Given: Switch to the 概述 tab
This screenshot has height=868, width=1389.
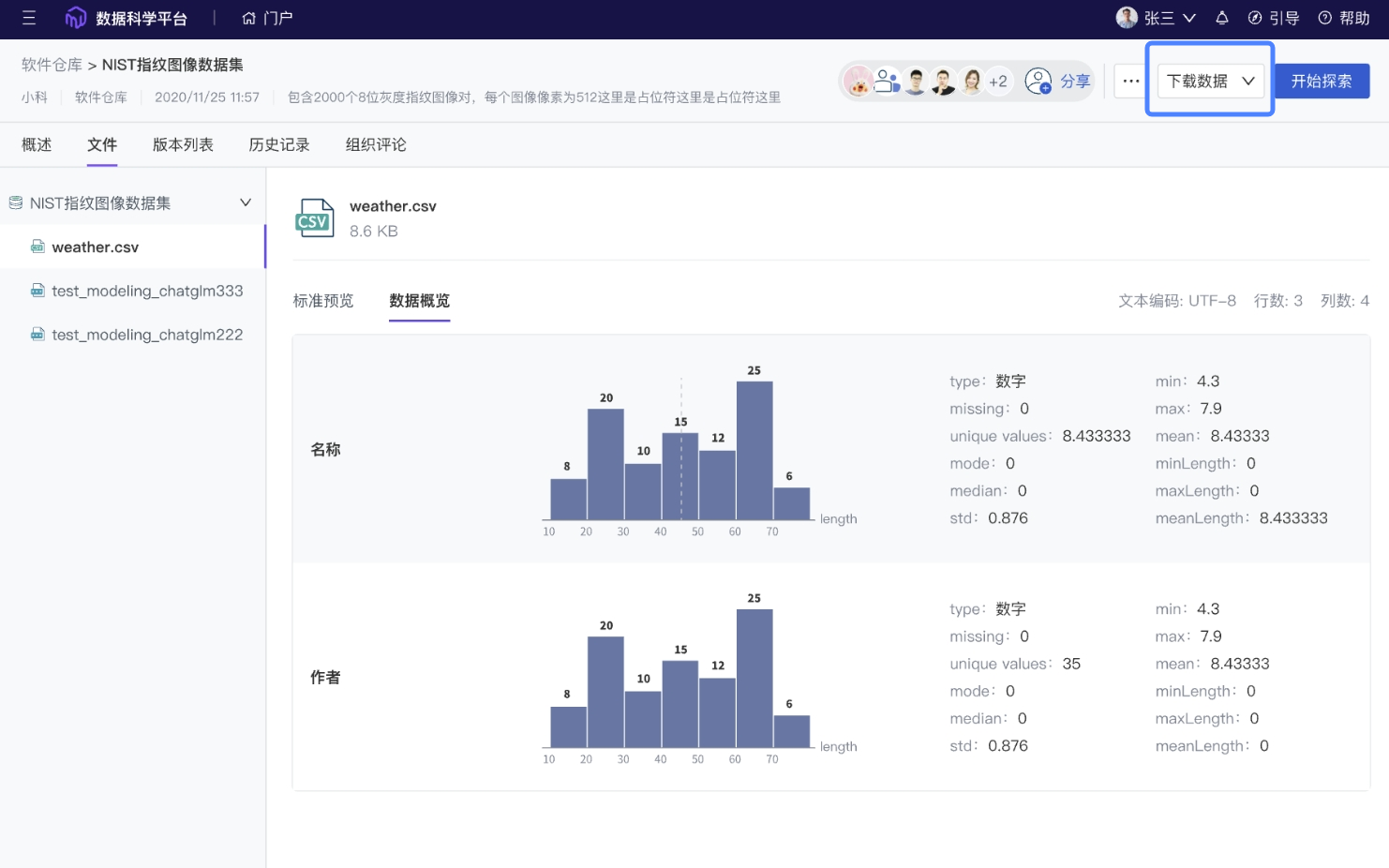Looking at the screenshot, I should point(37,144).
